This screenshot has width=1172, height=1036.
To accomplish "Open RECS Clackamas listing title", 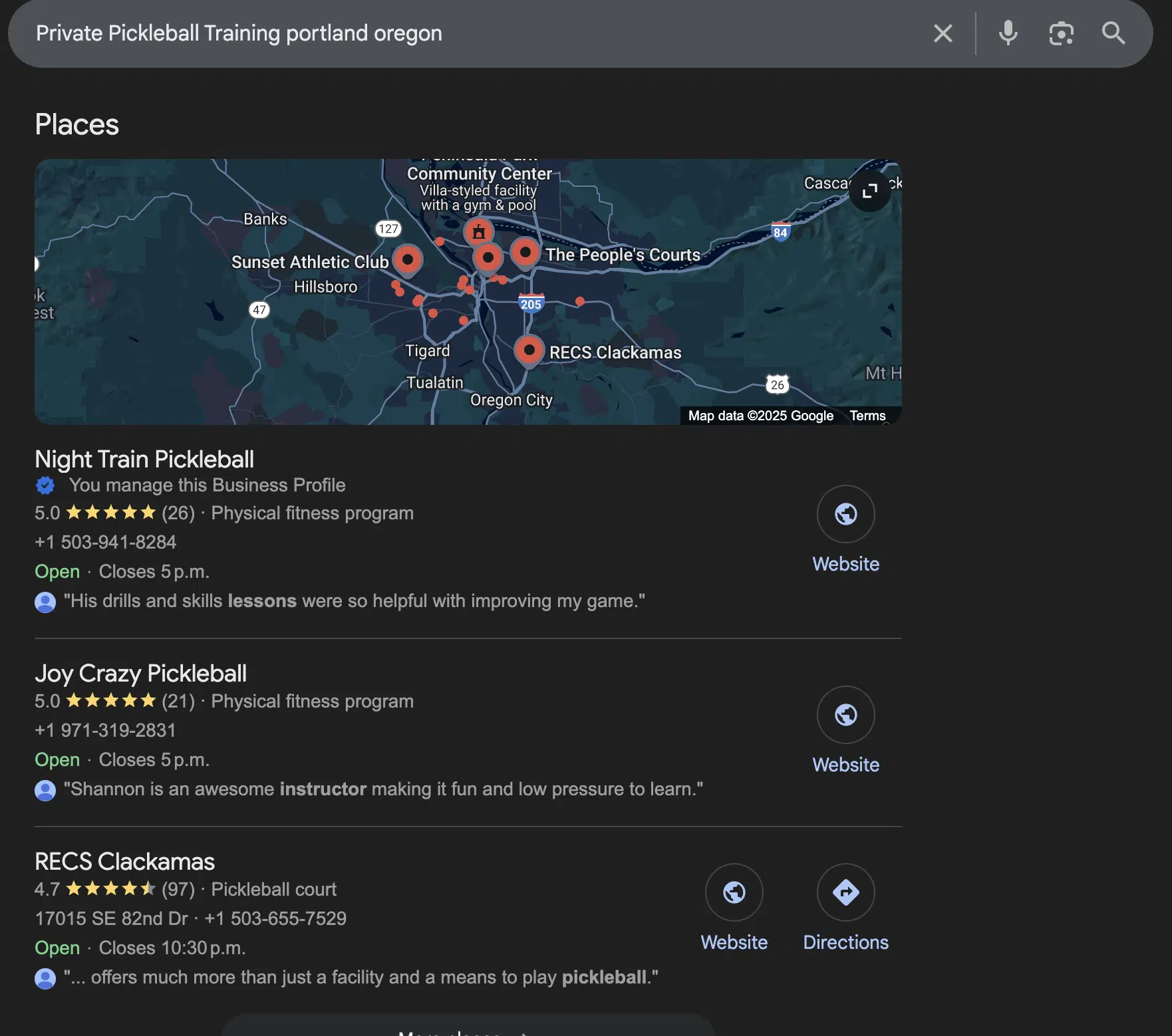I will pyautogui.click(x=124, y=862).
